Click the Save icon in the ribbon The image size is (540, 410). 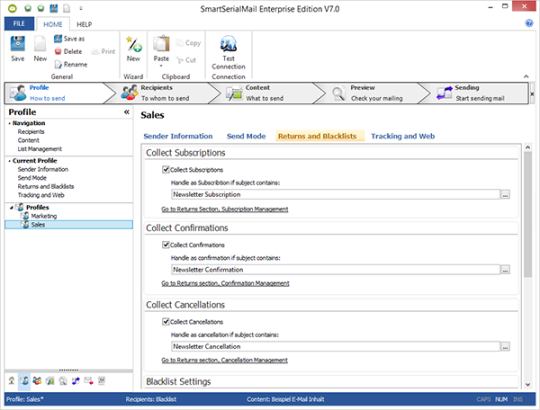tap(18, 48)
